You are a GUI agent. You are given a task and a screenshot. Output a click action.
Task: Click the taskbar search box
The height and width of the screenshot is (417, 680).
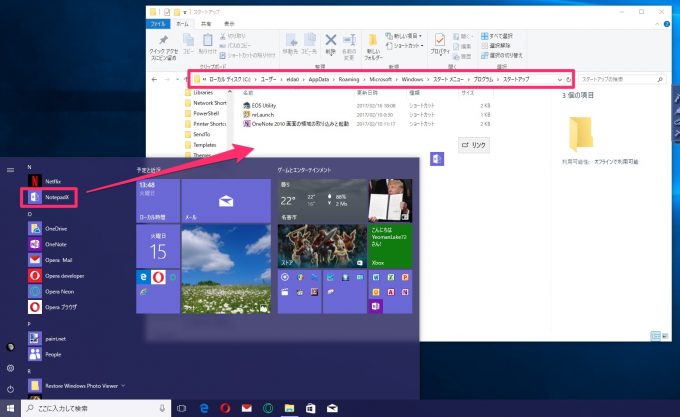click(x=96, y=408)
